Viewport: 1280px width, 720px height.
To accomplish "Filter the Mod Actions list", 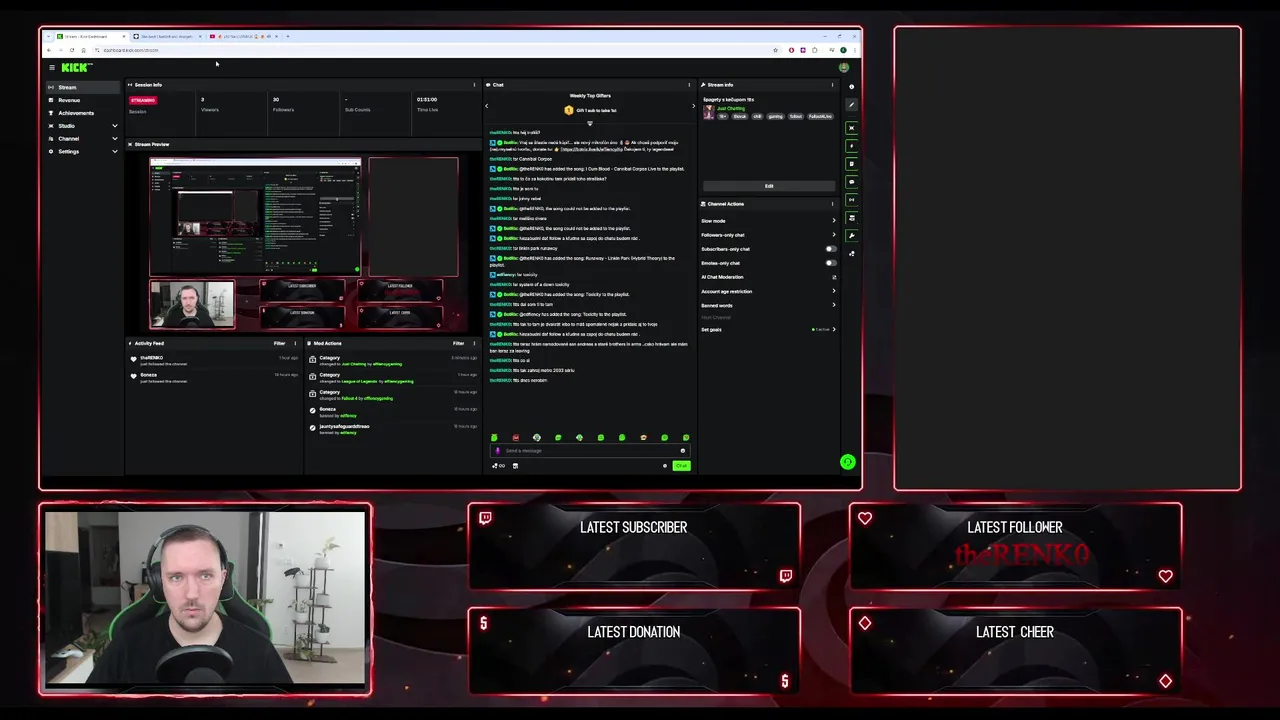I will tap(459, 343).
